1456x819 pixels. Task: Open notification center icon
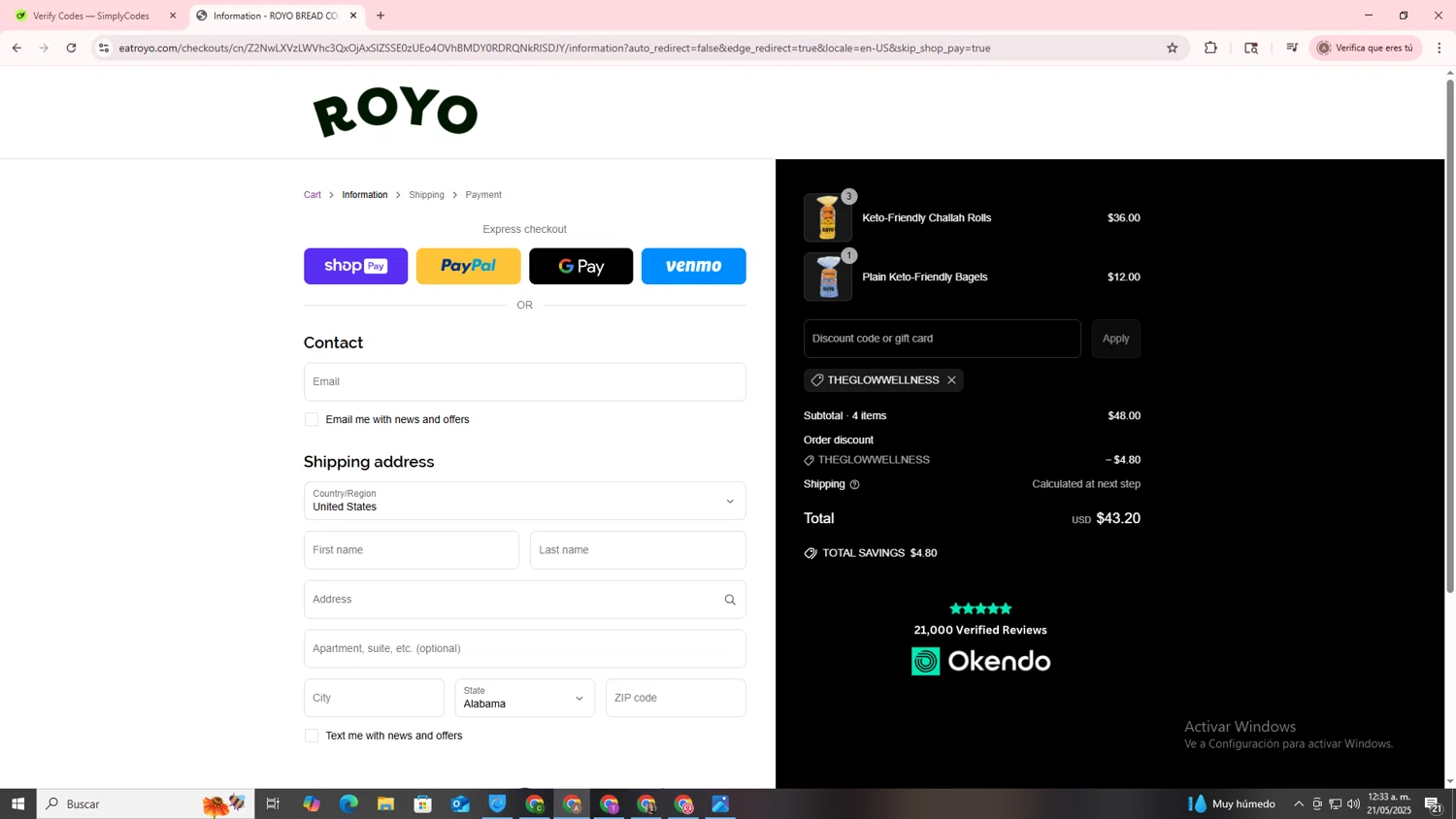[x=1433, y=803]
